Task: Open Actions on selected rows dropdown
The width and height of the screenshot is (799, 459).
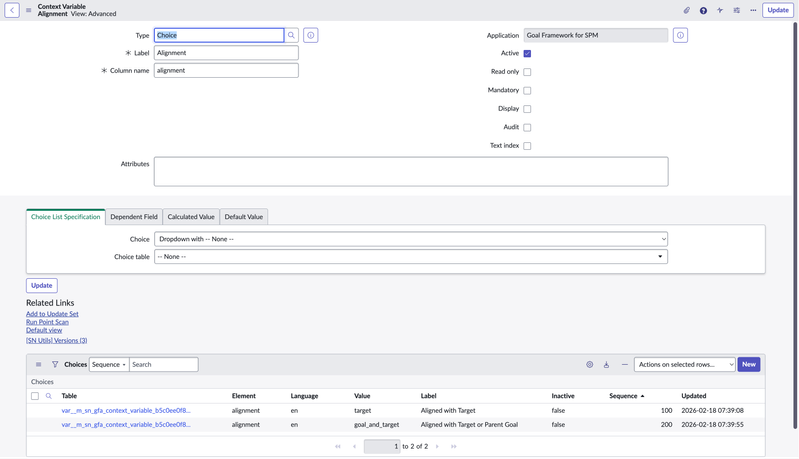Action: (684, 365)
